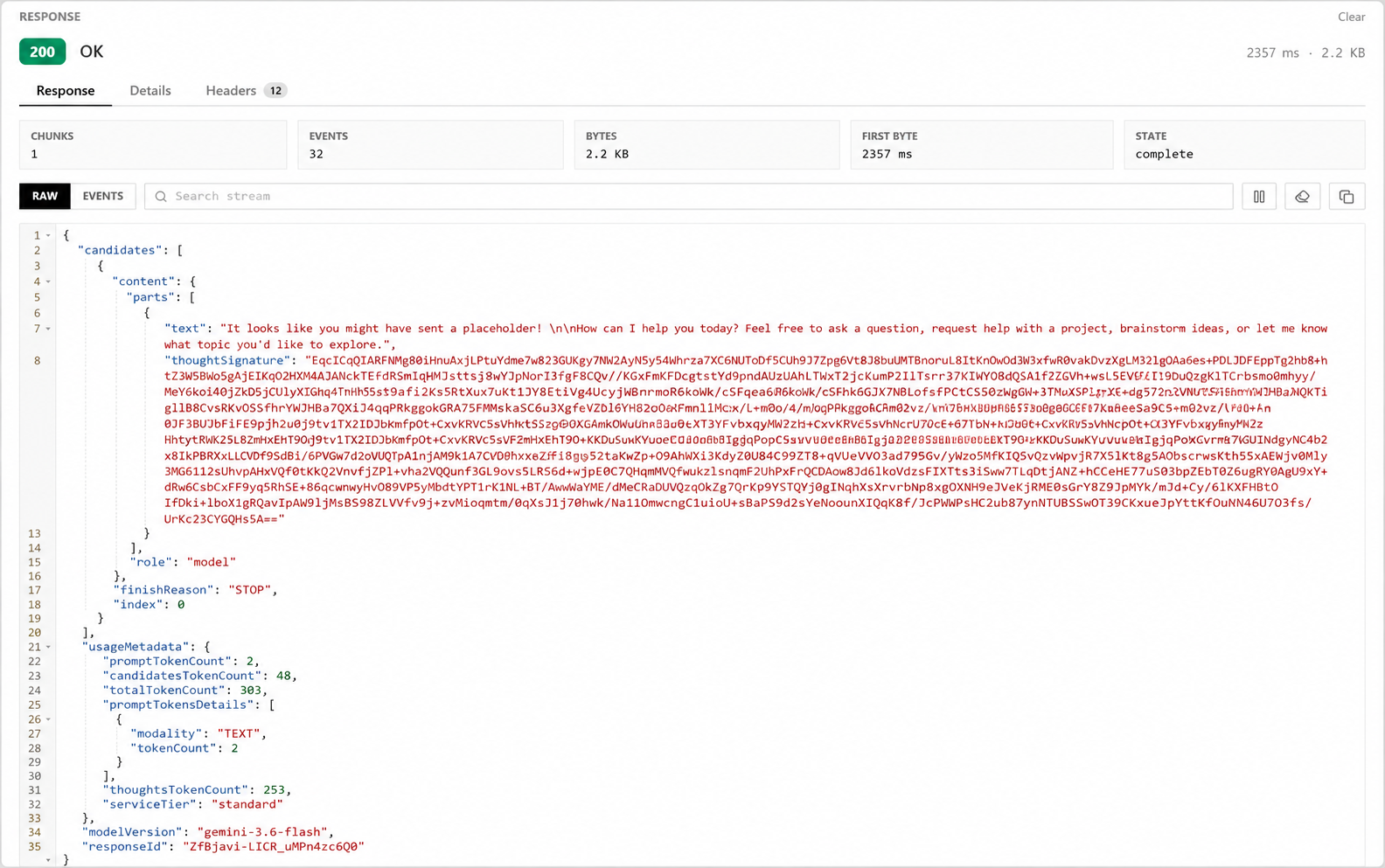The height and width of the screenshot is (868, 1385).
Task: Click line number 8 in gutter
Action: 37,360
